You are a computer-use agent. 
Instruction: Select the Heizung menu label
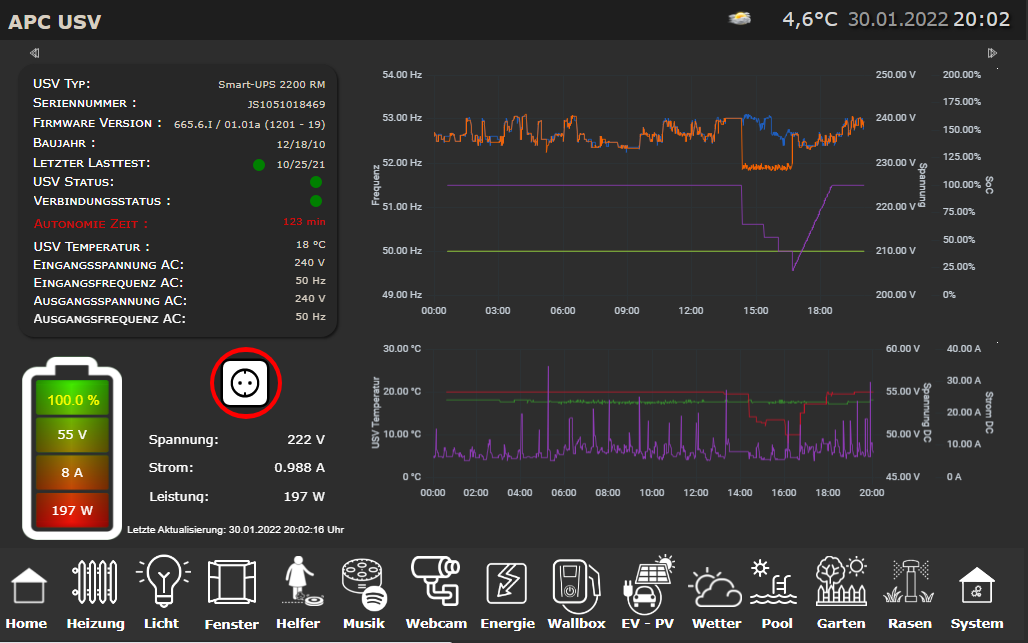point(96,623)
